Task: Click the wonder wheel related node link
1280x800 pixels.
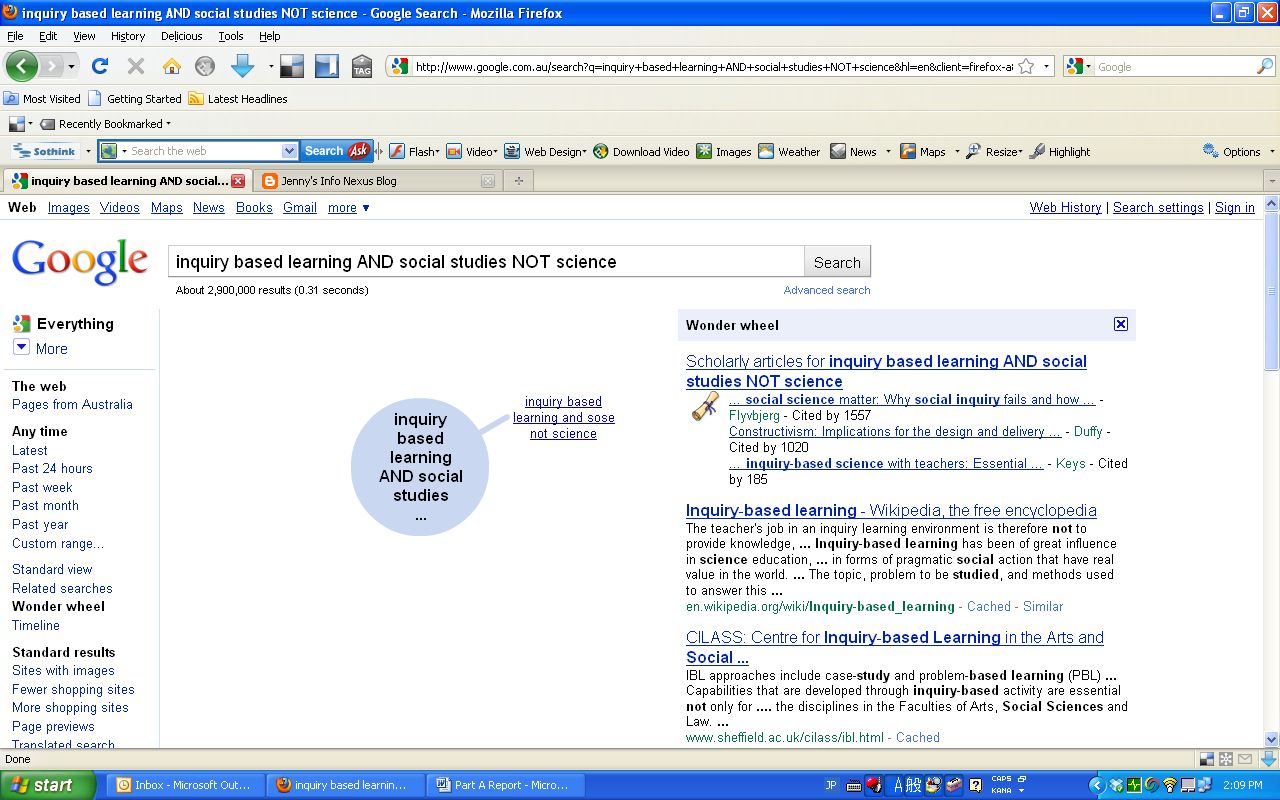Action: pos(564,418)
